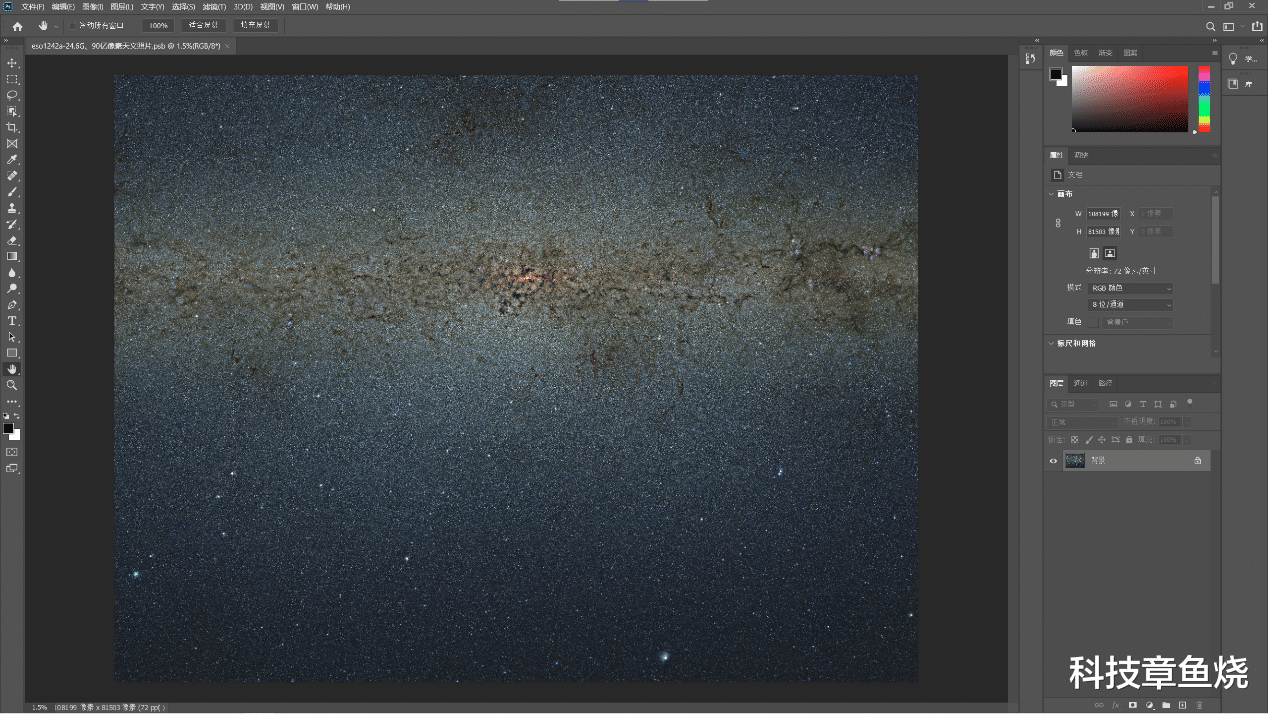Toggle Quick Mask mode
The height and width of the screenshot is (714, 1268).
12,452
